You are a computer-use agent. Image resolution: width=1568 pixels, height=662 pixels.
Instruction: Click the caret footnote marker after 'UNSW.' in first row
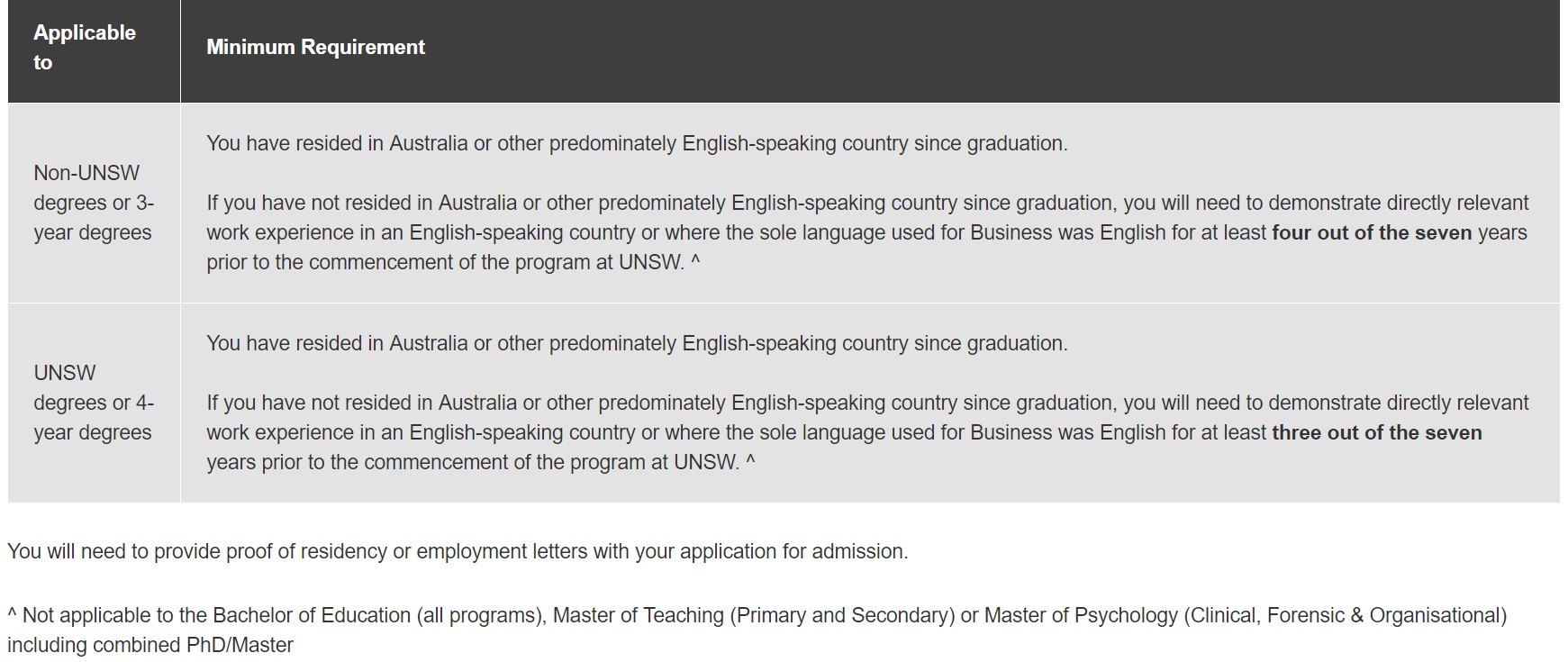(695, 261)
